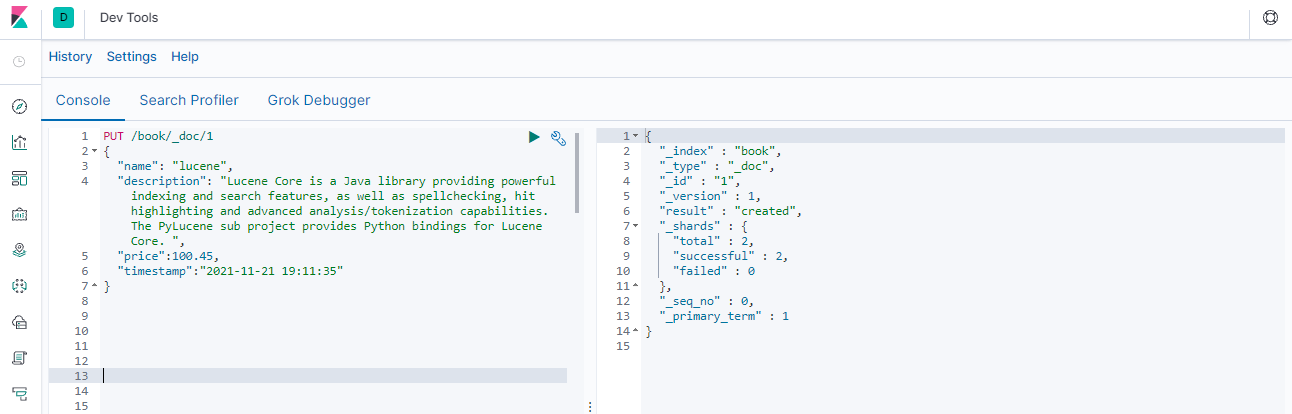The width and height of the screenshot is (1292, 414).
Task: Open console Settings
Action: 132,57
